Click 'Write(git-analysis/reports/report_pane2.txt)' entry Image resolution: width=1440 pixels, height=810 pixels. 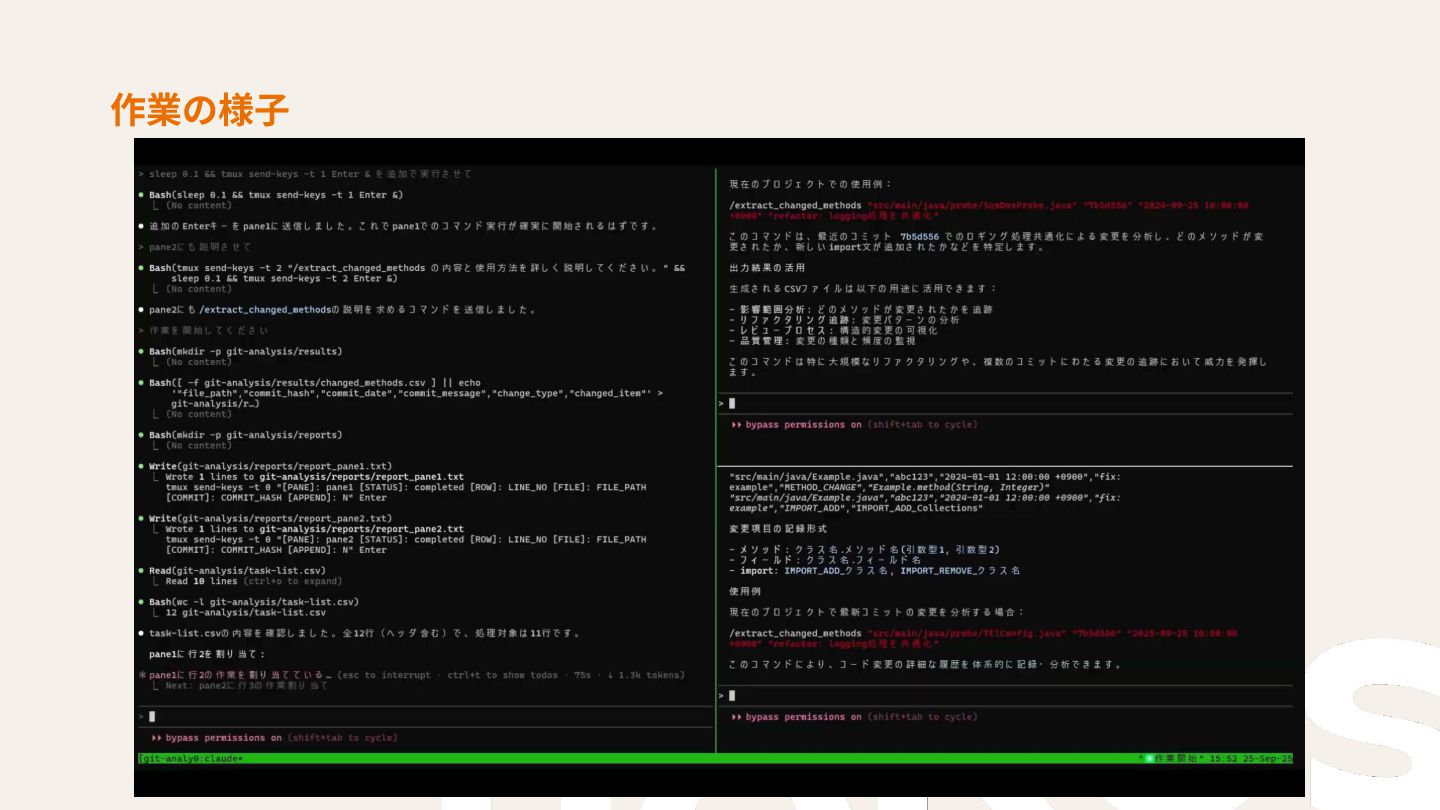(x=270, y=518)
